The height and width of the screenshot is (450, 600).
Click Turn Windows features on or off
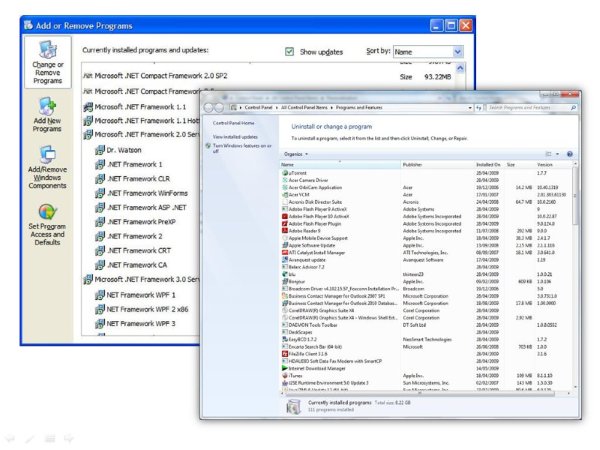(x=240, y=147)
